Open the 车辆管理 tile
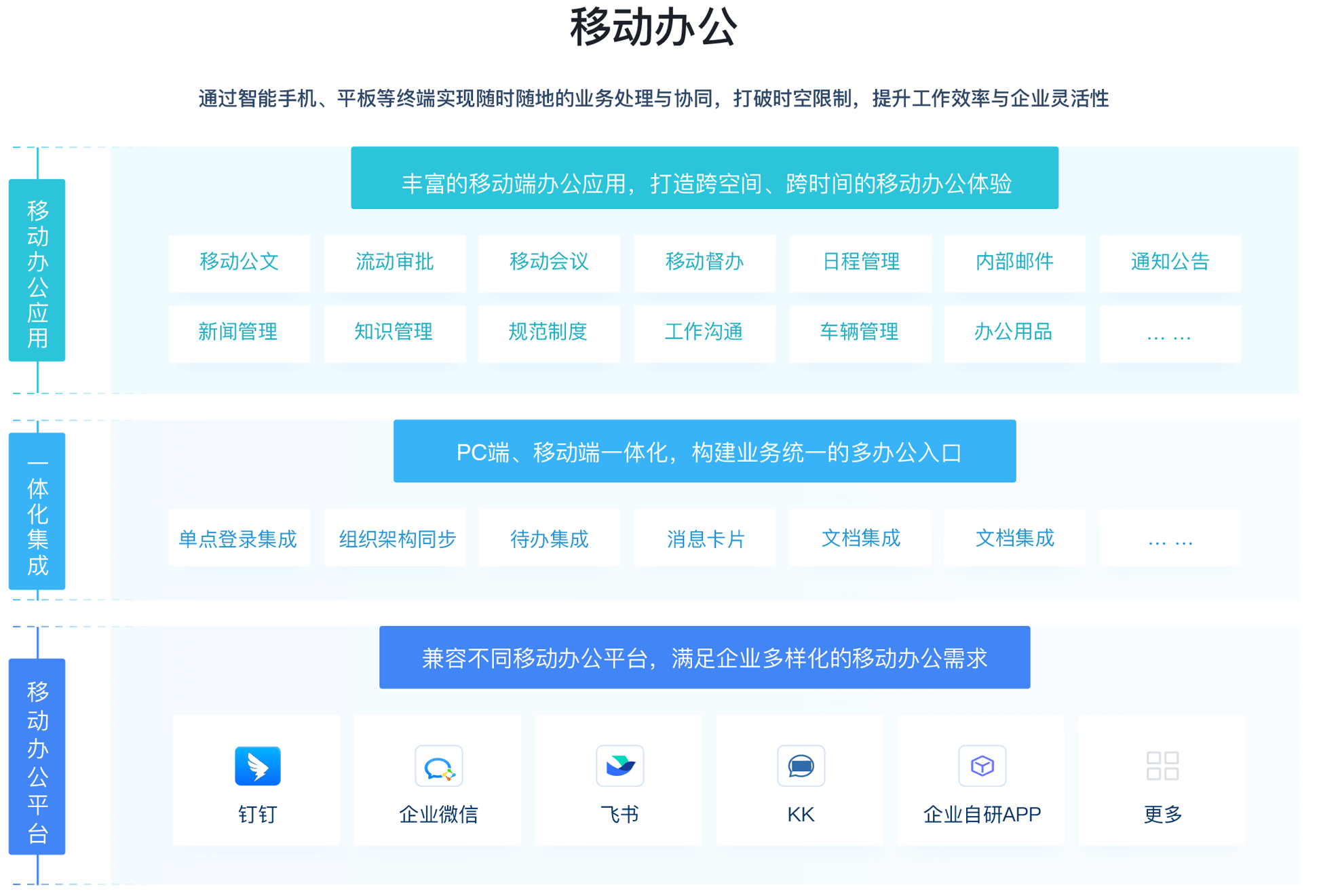Viewport: 1319px width, 896px height. click(860, 332)
